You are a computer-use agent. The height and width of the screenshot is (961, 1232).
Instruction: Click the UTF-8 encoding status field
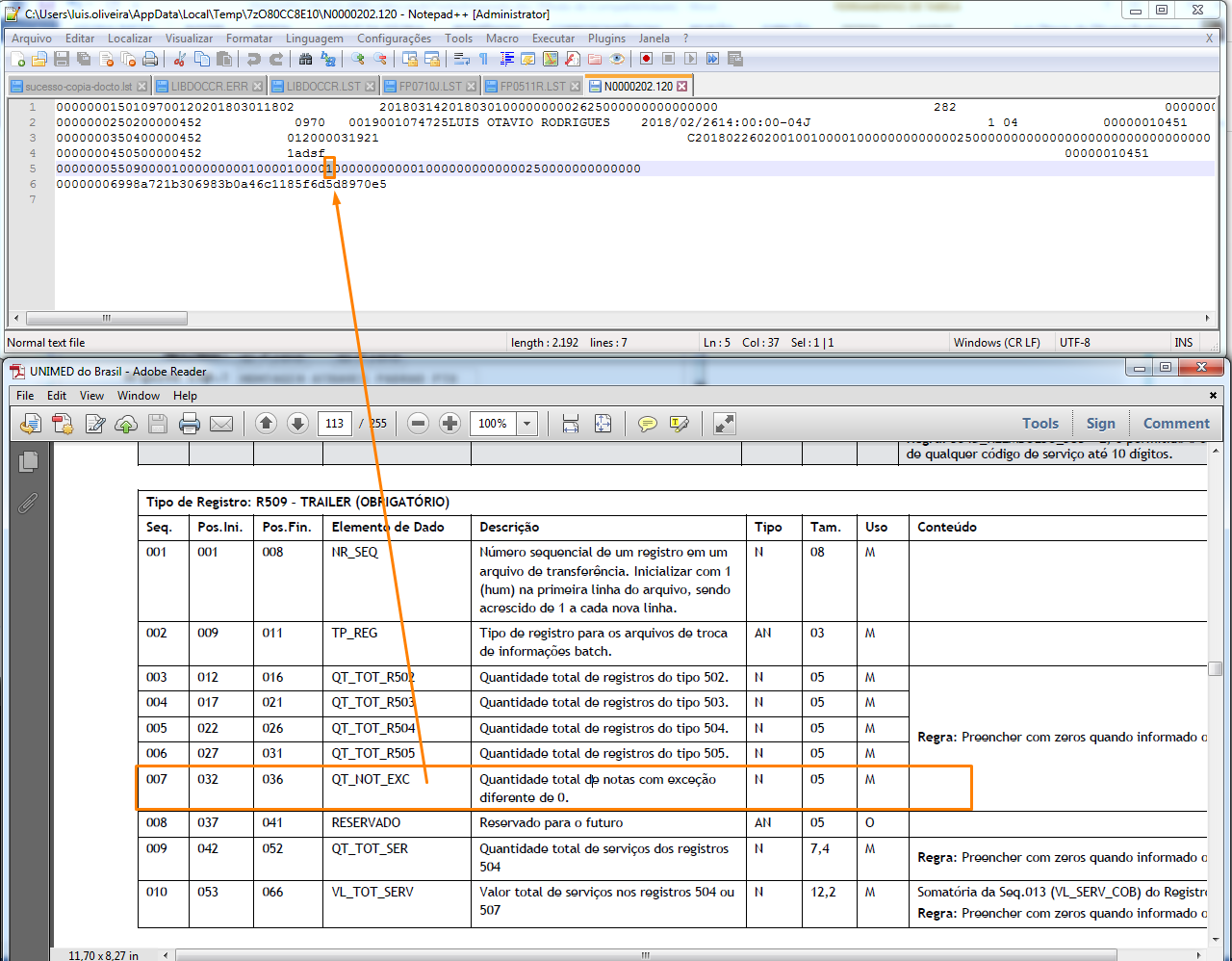pyautogui.click(x=1075, y=343)
